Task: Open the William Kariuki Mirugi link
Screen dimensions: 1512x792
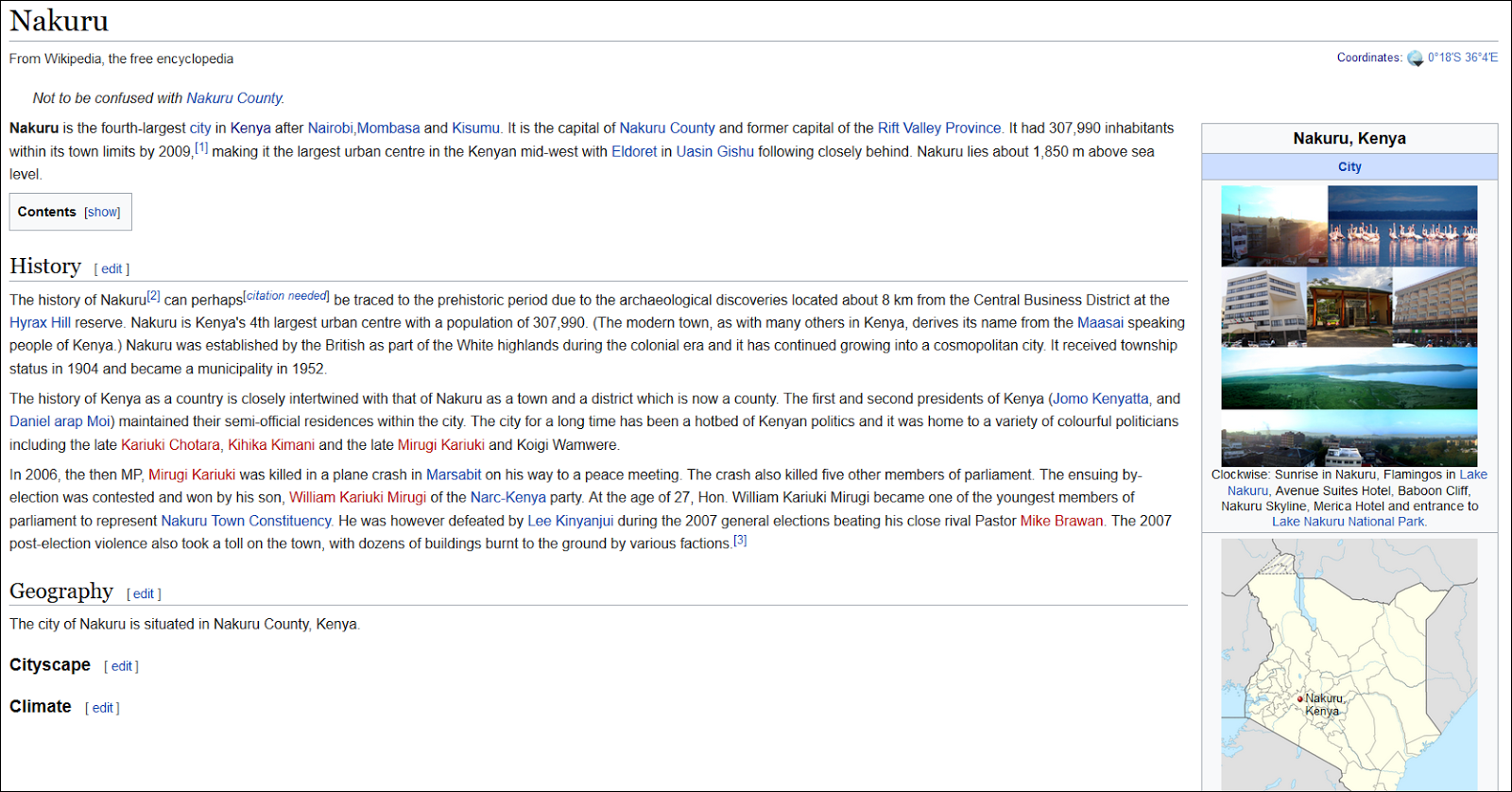Action: click(x=357, y=498)
